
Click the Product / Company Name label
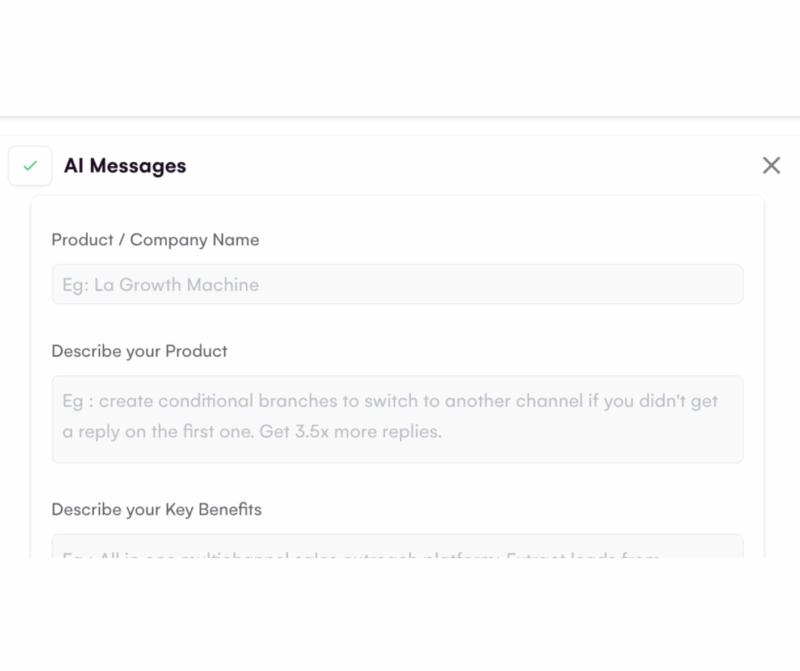tap(155, 240)
